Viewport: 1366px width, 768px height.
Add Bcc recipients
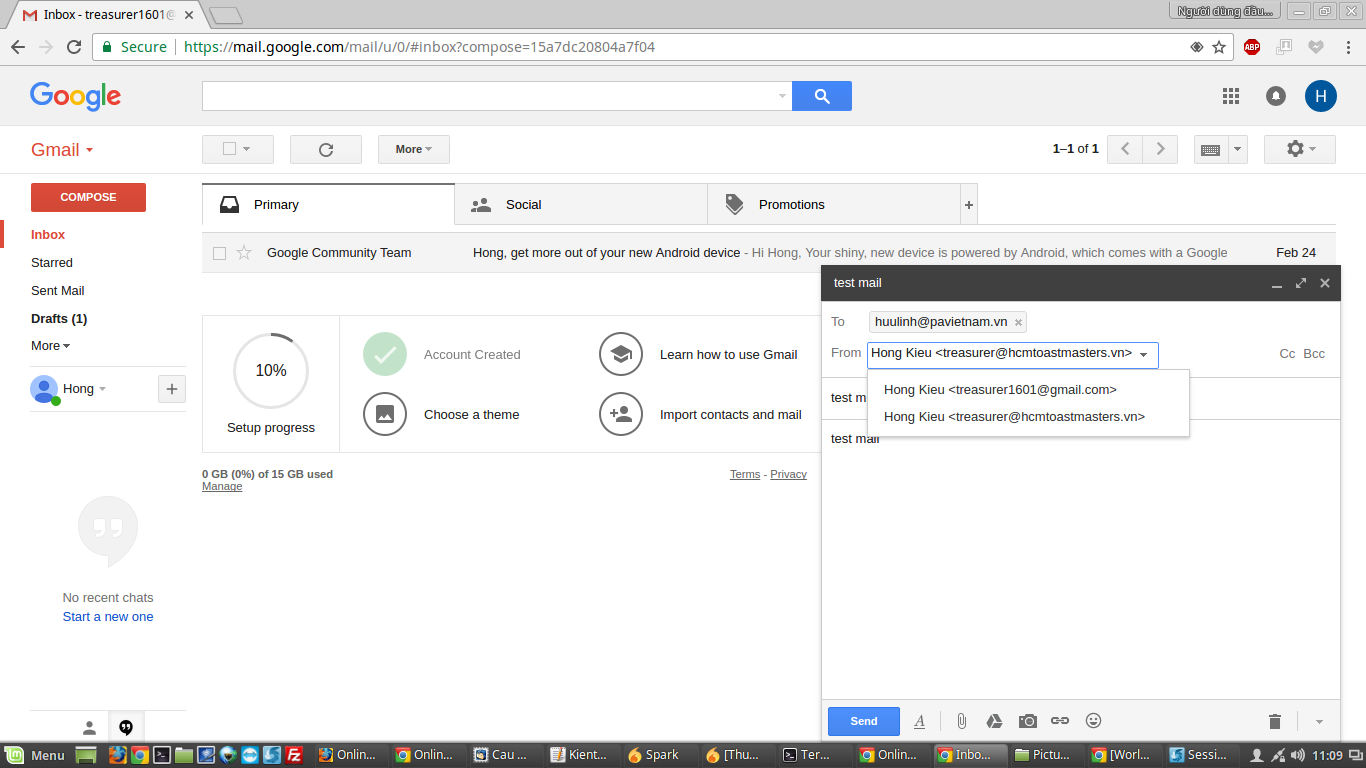pyautogui.click(x=1314, y=354)
